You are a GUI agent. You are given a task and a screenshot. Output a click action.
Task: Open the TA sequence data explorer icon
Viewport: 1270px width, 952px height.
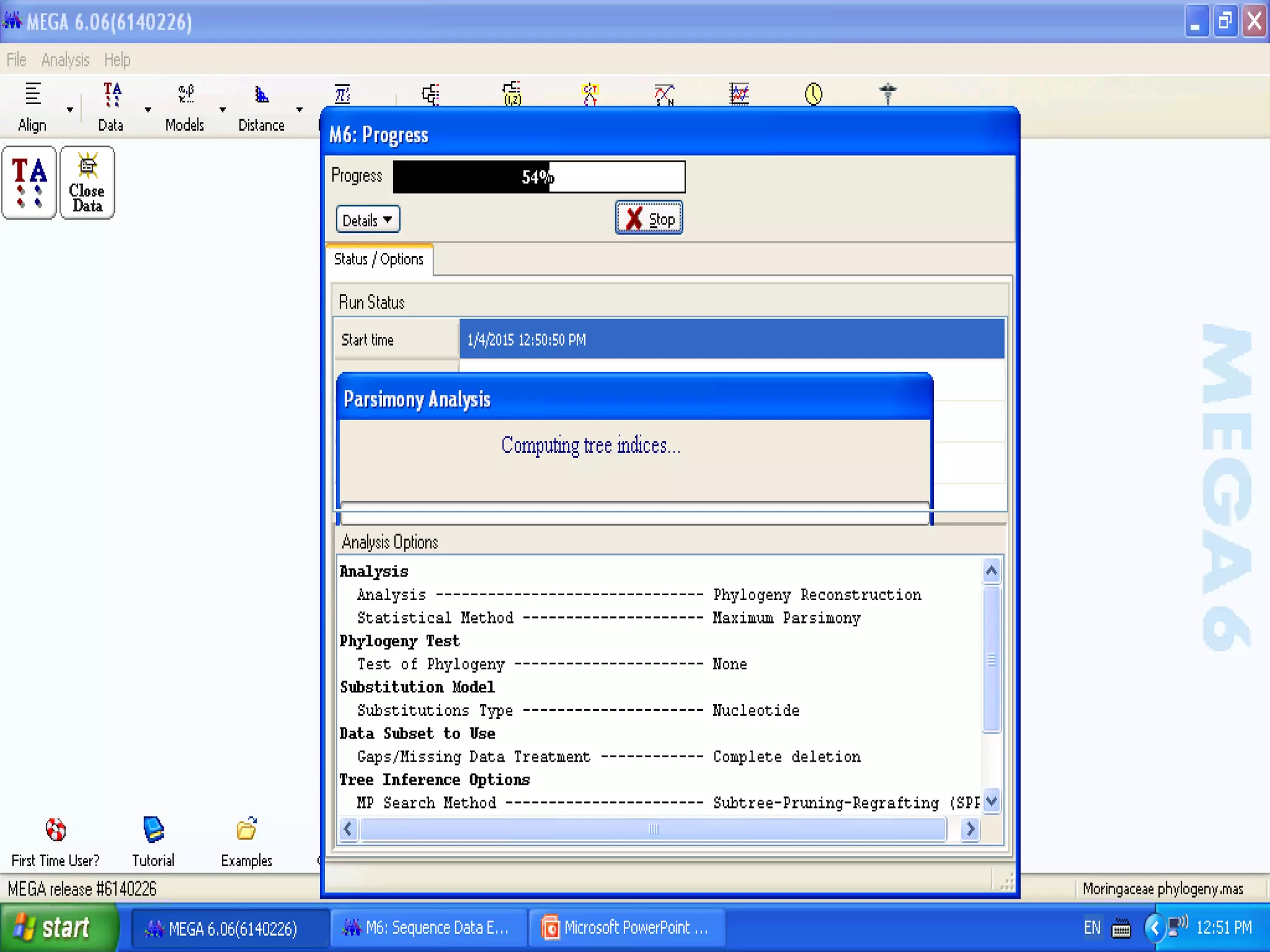coord(29,183)
